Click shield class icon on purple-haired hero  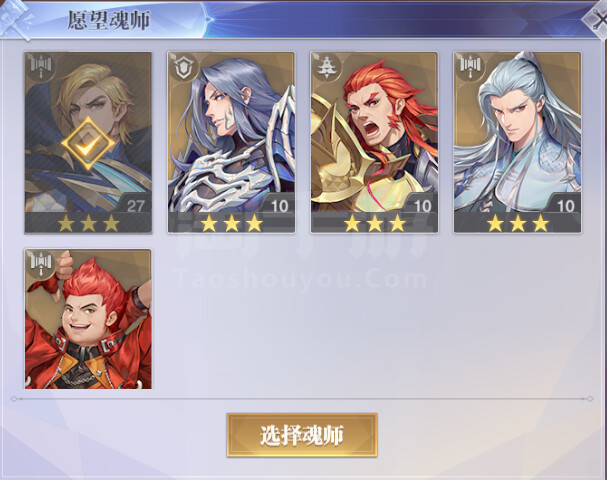[x=184, y=67]
